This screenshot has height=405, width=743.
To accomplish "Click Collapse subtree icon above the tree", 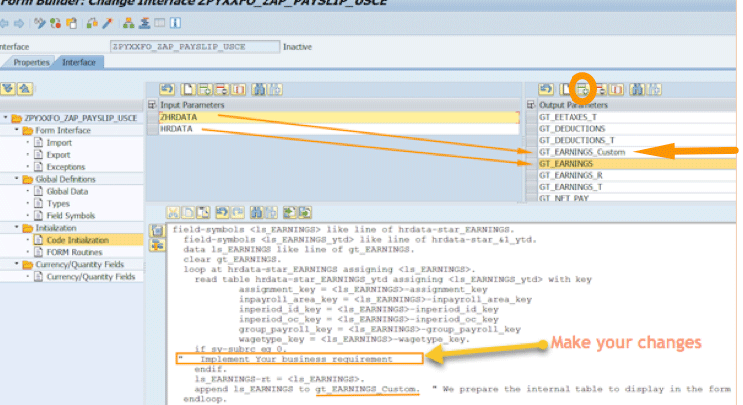I will [25, 89].
